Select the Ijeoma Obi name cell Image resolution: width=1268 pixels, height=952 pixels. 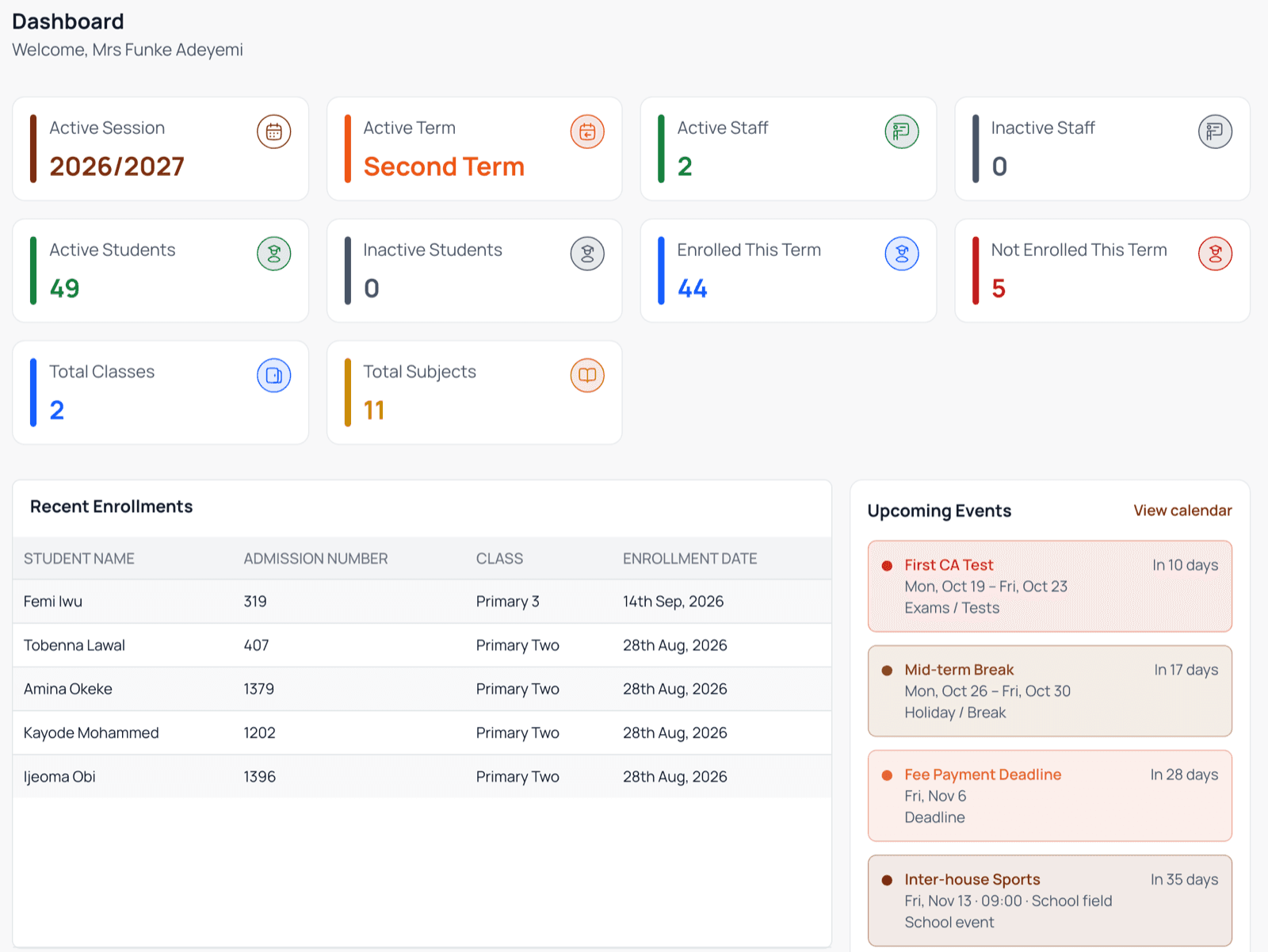[x=59, y=777]
